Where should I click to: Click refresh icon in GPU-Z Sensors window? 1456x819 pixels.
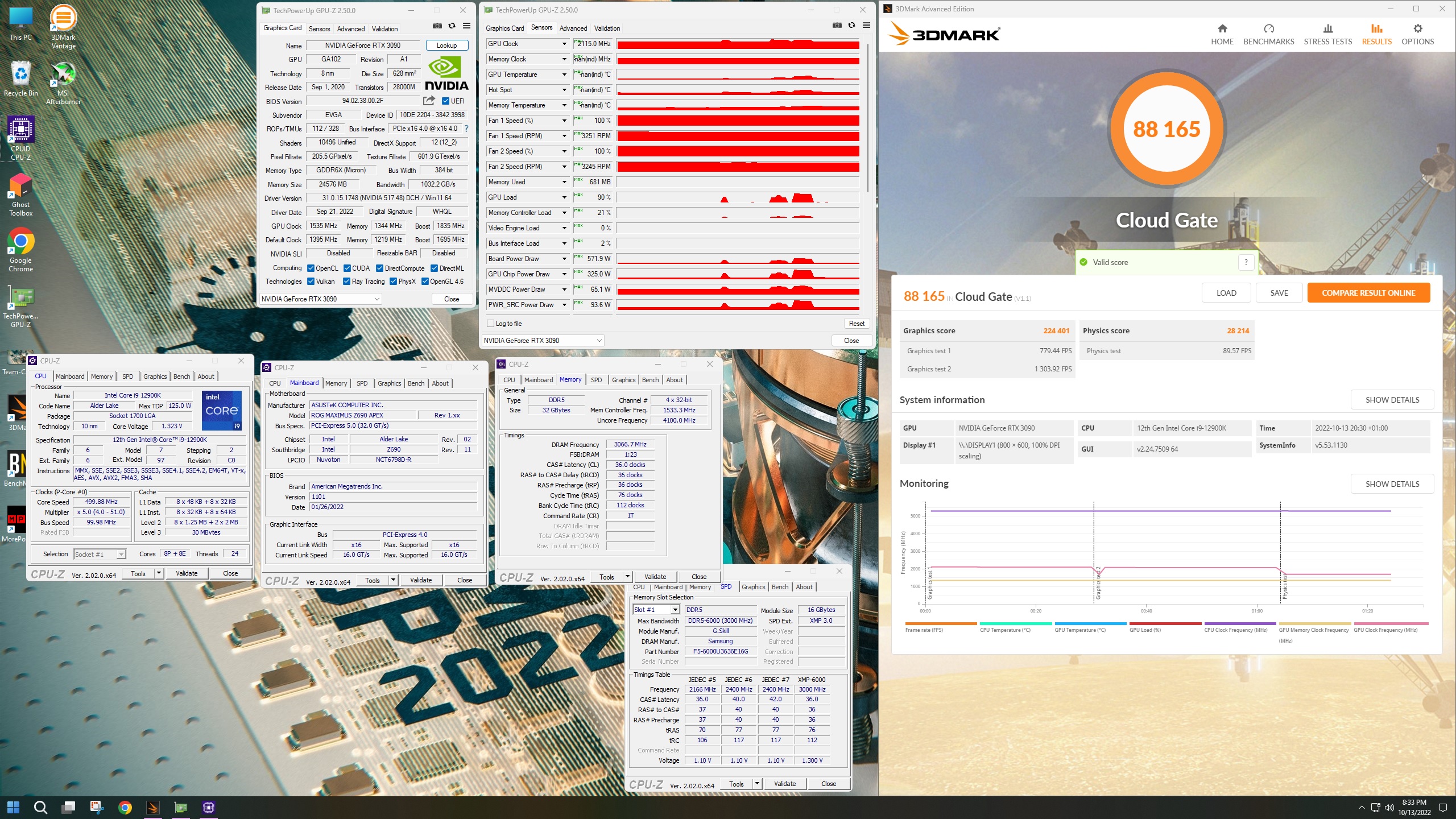851,25
